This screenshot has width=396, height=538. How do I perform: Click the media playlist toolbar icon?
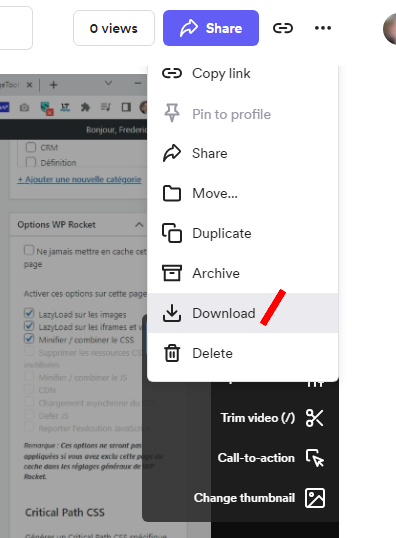tap(106, 107)
